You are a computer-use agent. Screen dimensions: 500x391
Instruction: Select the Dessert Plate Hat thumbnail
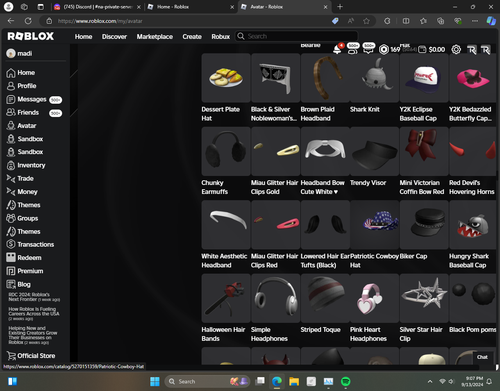click(226, 78)
